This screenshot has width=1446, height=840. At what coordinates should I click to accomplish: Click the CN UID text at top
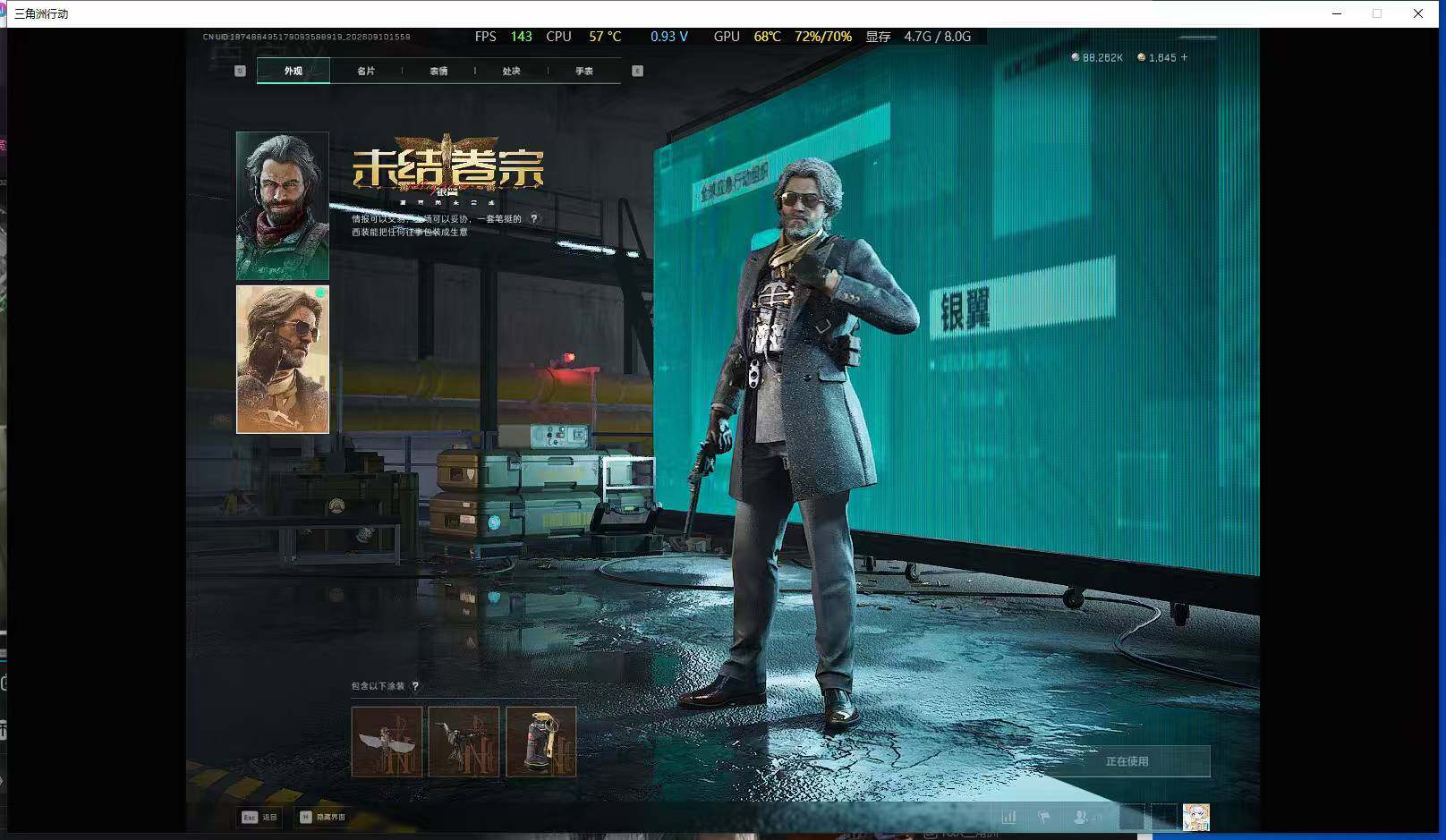click(x=306, y=37)
